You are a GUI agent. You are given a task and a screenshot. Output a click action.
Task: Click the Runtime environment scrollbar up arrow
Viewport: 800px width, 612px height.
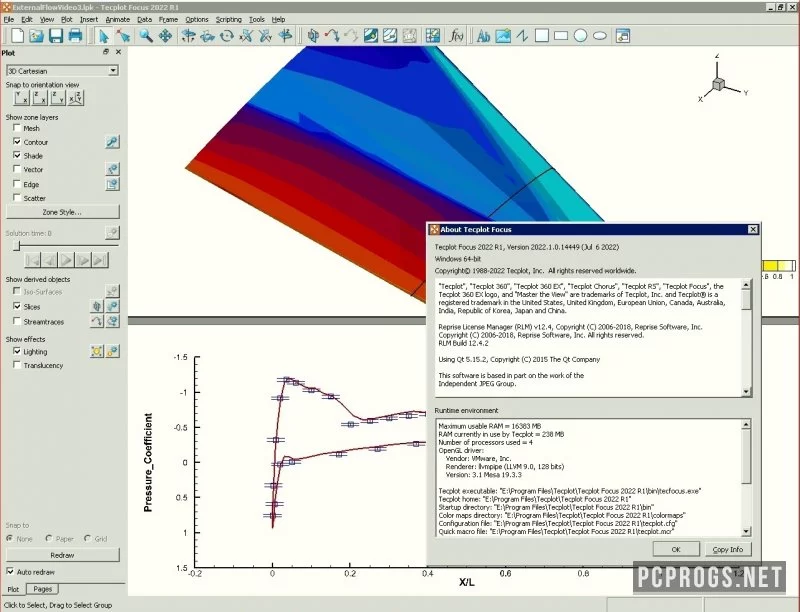pyautogui.click(x=746, y=424)
